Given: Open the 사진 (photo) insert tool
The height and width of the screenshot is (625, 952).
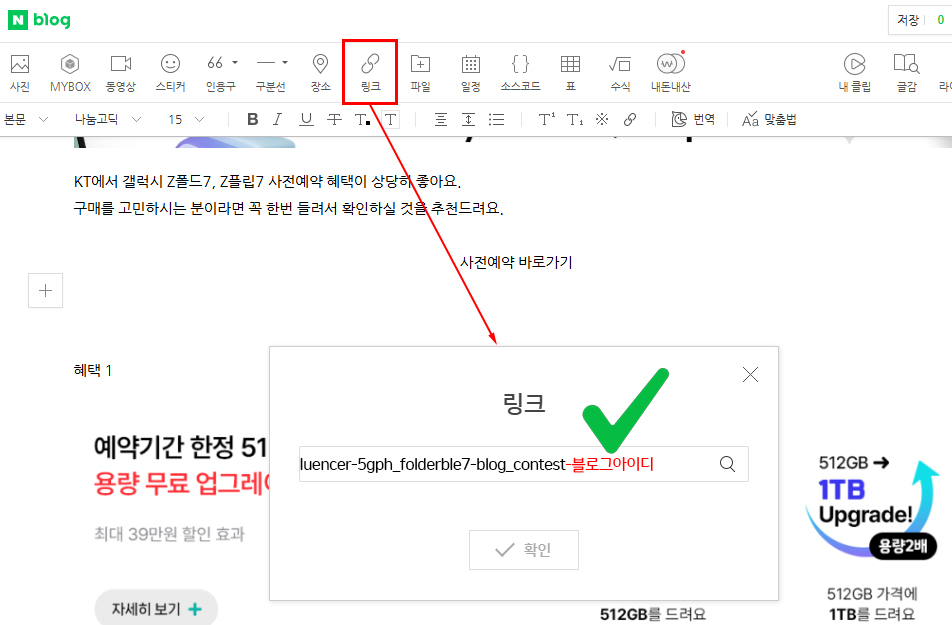Looking at the screenshot, I should click(20, 72).
